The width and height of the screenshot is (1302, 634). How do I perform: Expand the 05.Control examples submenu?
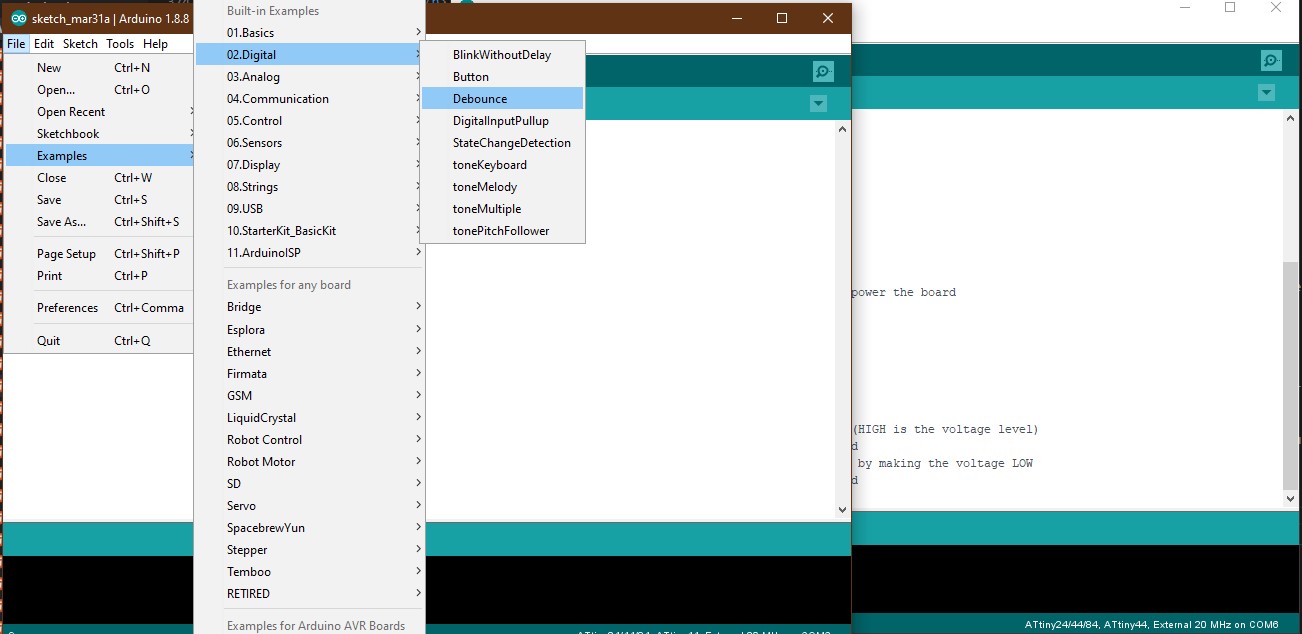310,121
